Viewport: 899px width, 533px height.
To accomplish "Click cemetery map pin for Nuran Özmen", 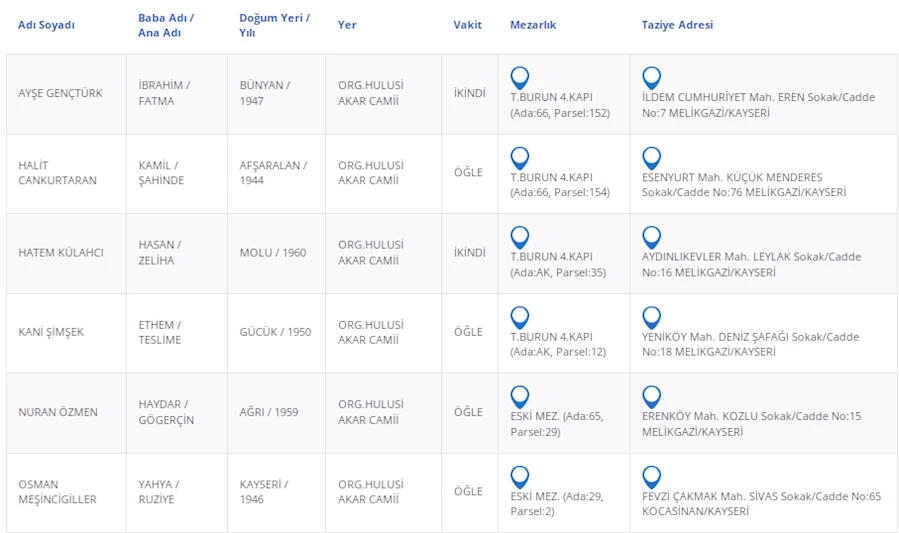I will pyautogui.click(x=520, y=397).
